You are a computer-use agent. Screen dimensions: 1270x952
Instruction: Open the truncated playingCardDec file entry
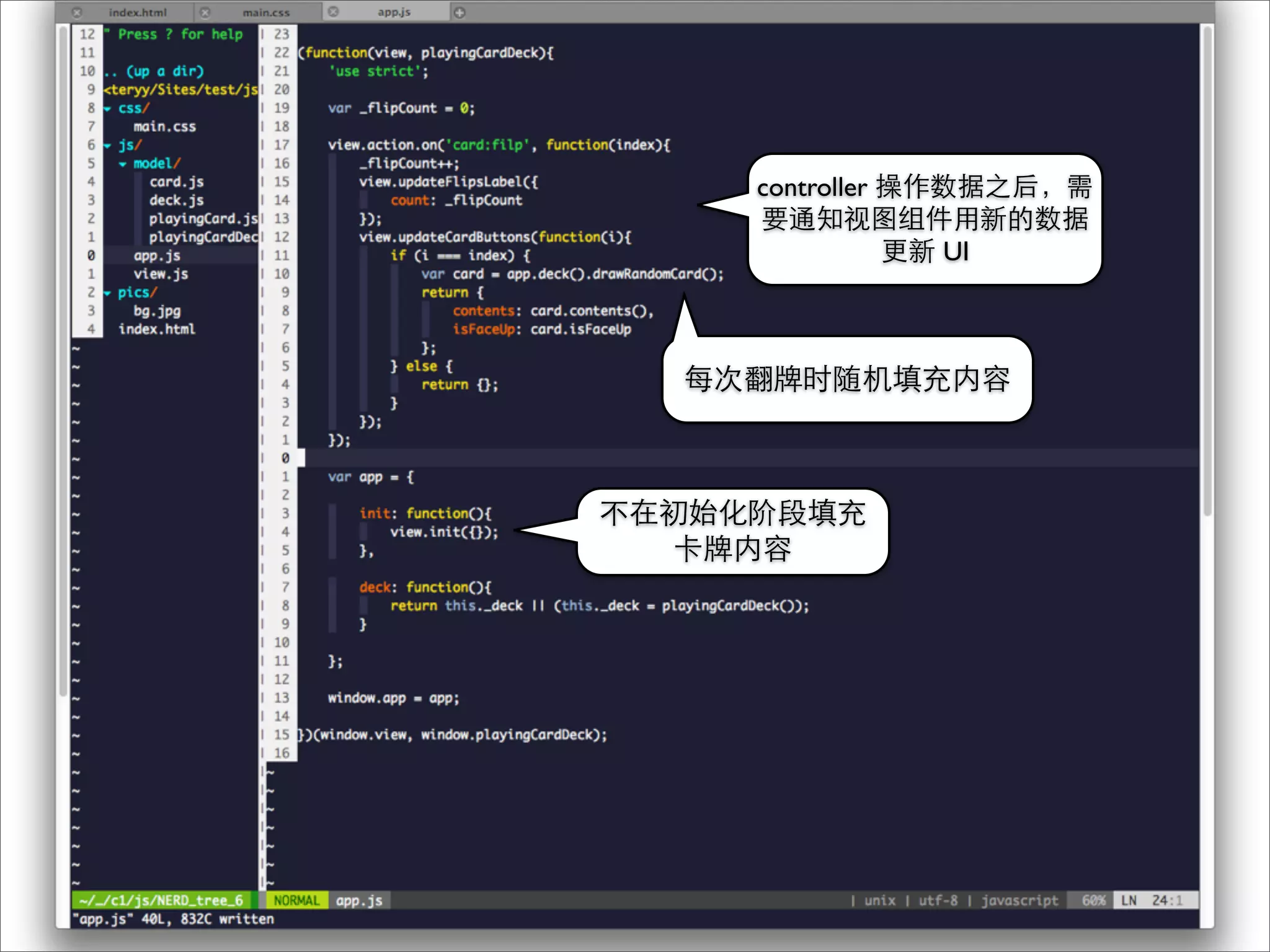pos(203,237)
